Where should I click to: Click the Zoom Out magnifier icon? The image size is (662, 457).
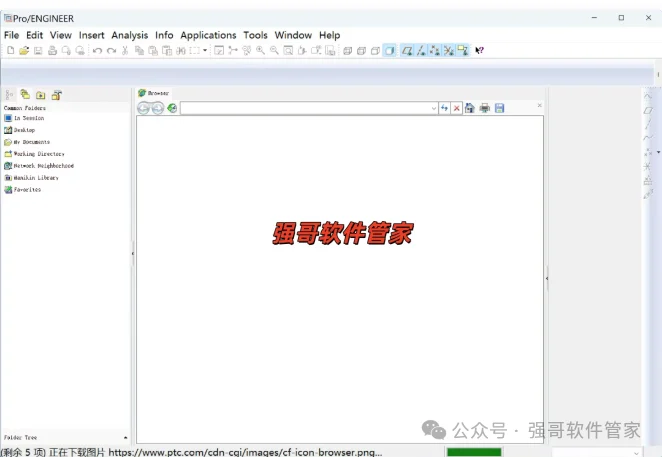(274, 51)
